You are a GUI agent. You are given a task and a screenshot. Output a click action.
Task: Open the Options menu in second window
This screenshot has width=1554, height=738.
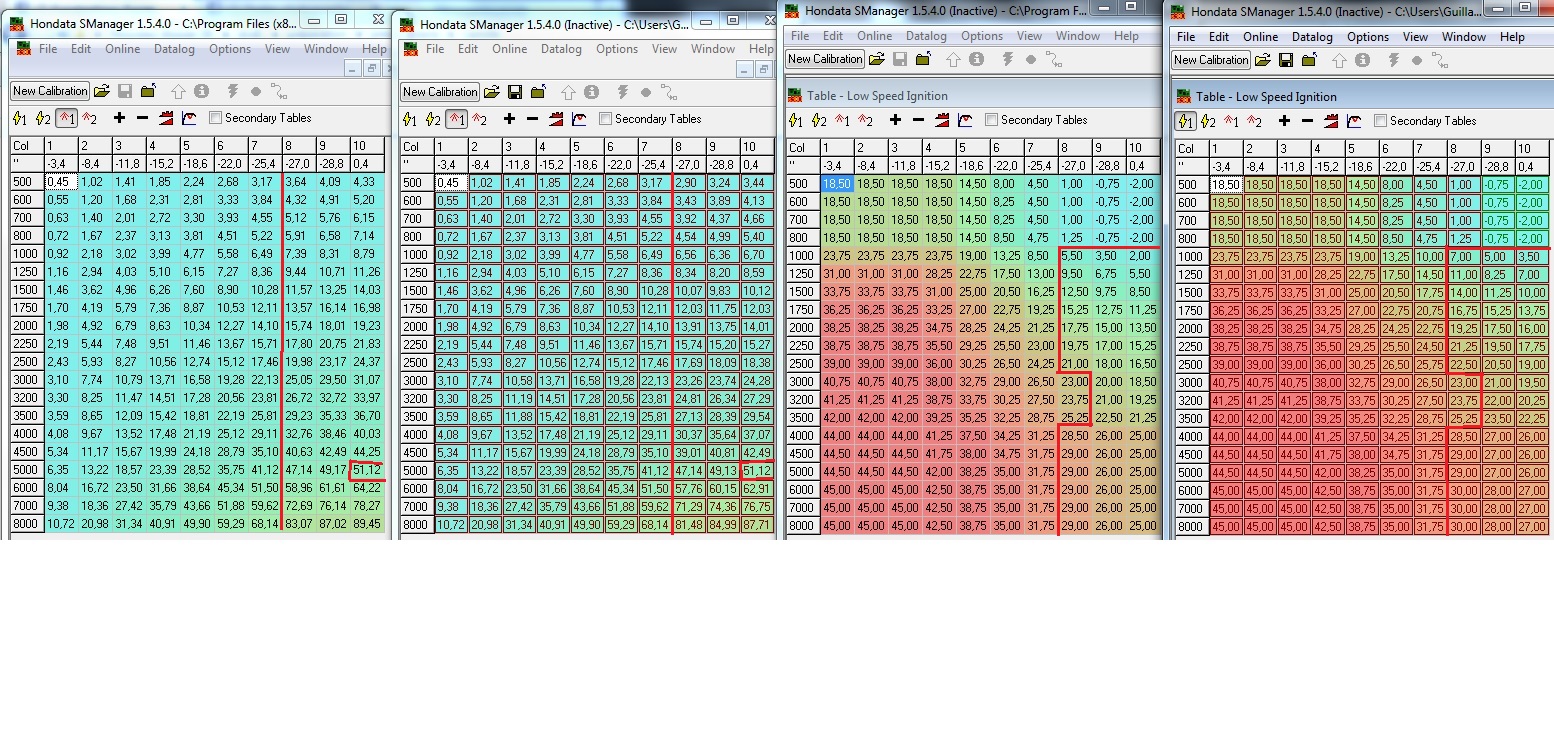[617, 48]
